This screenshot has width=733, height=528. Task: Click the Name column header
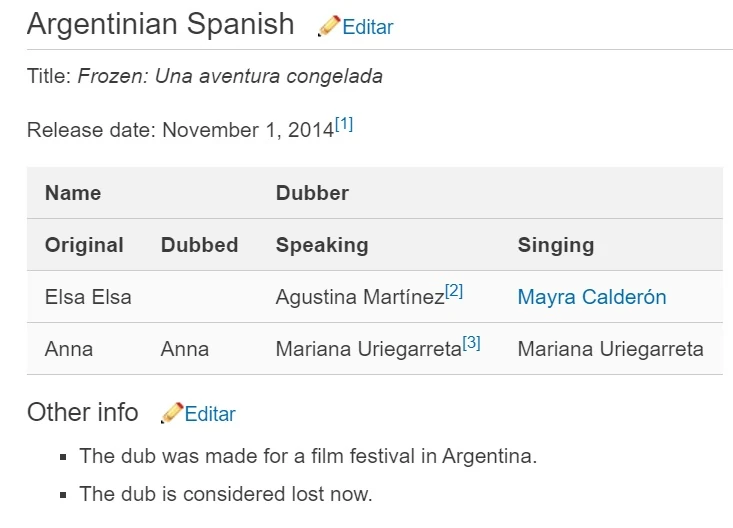pyautogui.click(x=73, y=193)
